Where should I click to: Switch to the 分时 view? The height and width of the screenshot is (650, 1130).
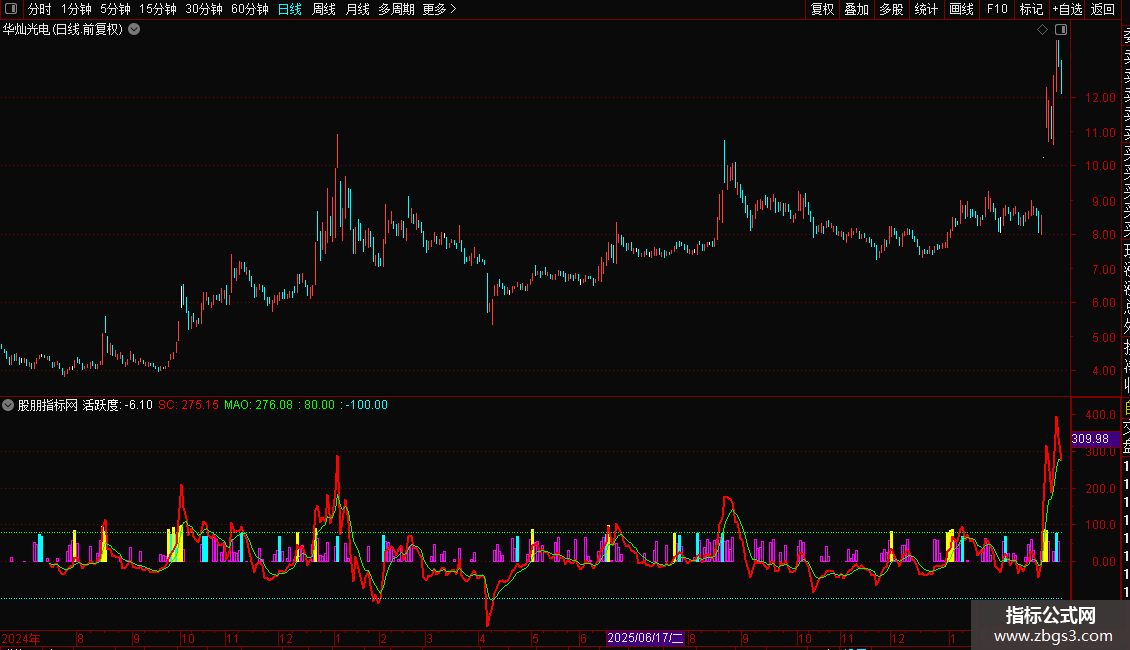40,9
